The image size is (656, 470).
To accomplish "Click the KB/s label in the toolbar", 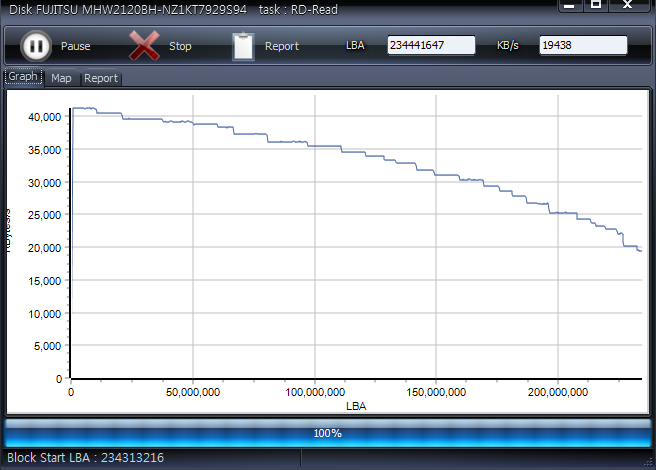I will (x=507, y=45).
